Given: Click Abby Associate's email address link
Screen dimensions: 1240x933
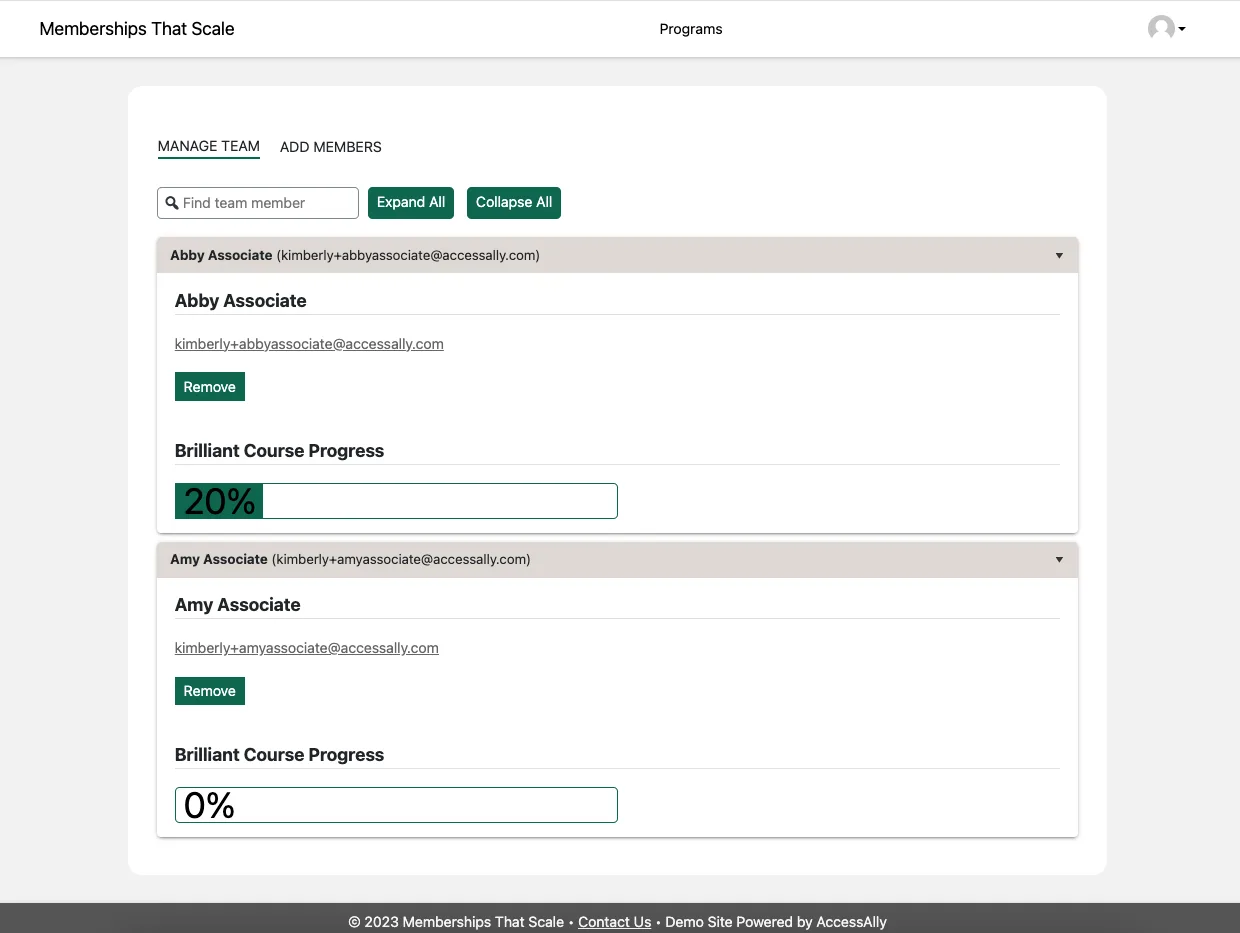Looking at the screenshot, I should coord(309,343).
